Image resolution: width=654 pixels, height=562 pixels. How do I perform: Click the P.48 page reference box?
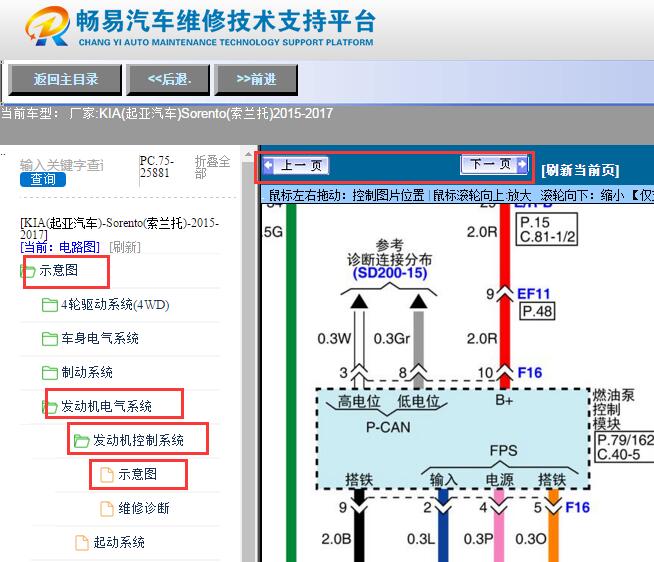537,311
